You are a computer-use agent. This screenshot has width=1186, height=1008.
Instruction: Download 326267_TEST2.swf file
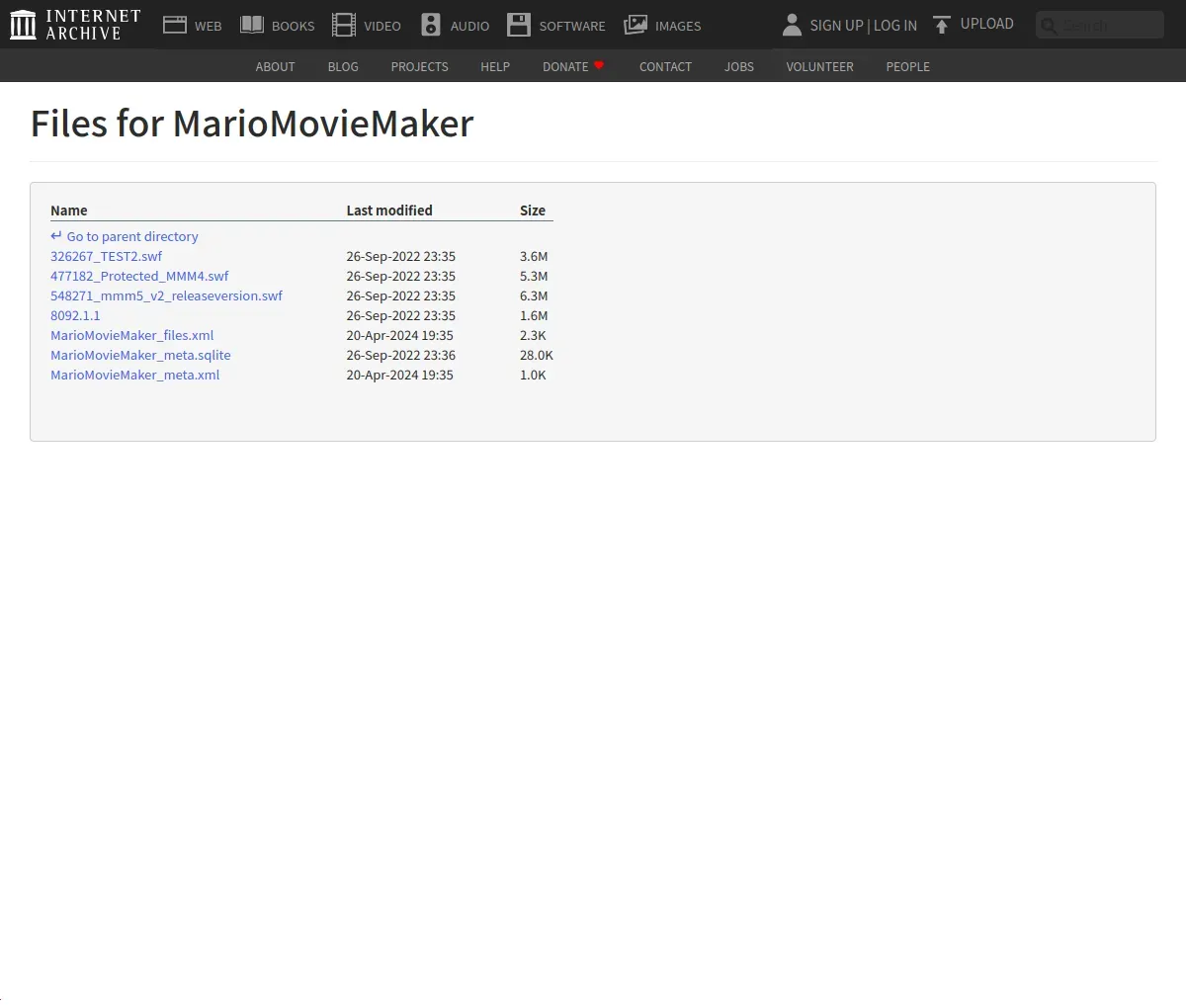(106, 256)
